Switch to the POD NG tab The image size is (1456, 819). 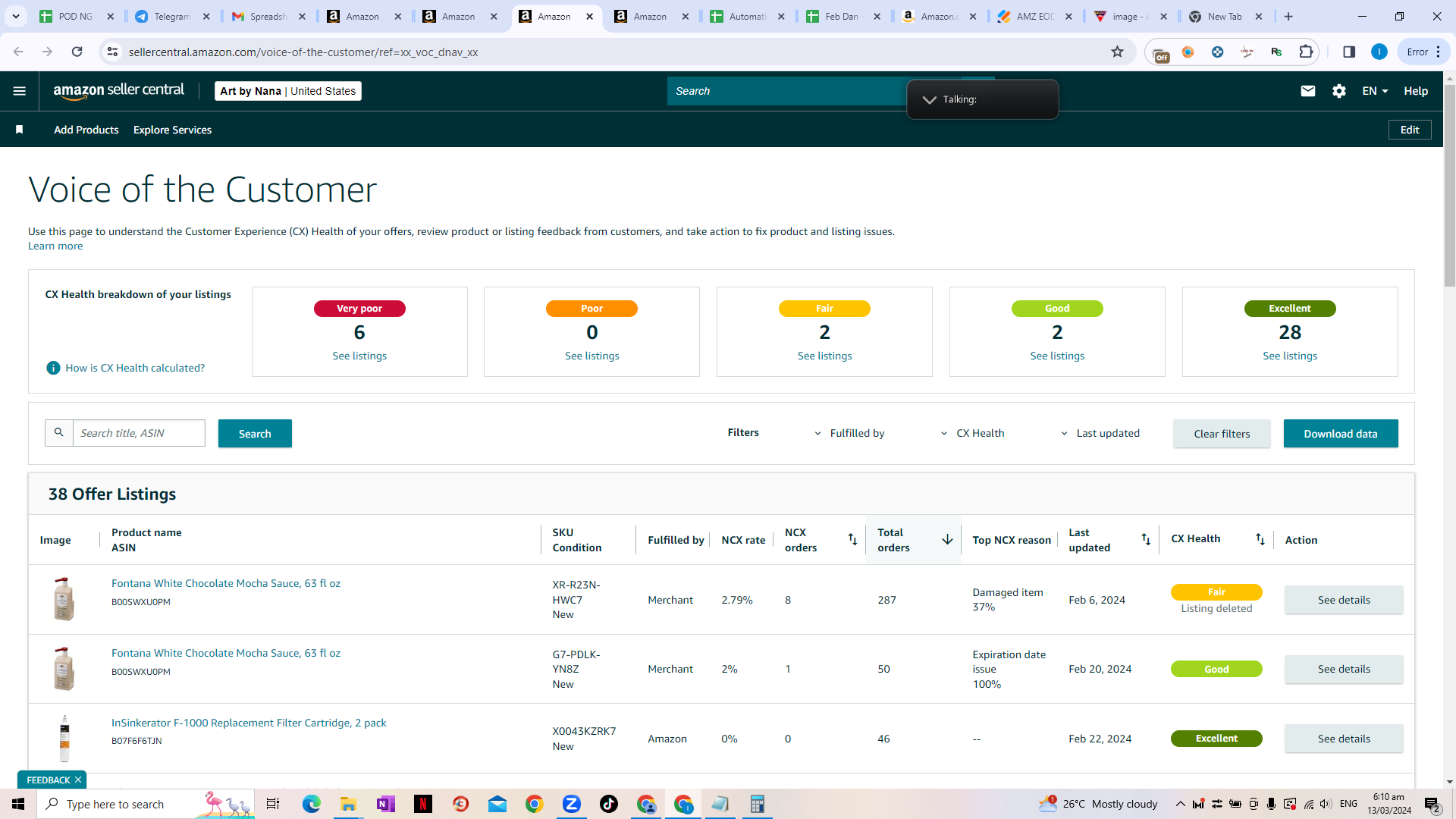click(77, 16)
